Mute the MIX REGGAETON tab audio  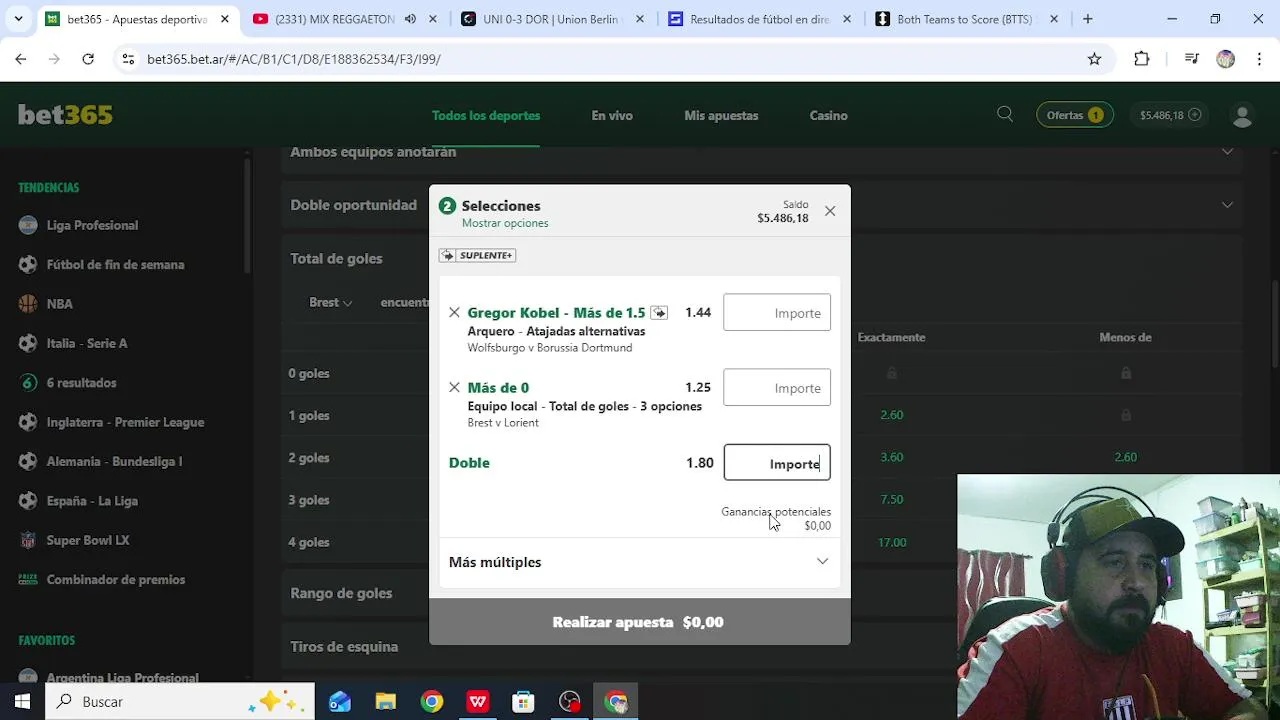point(410,19)
